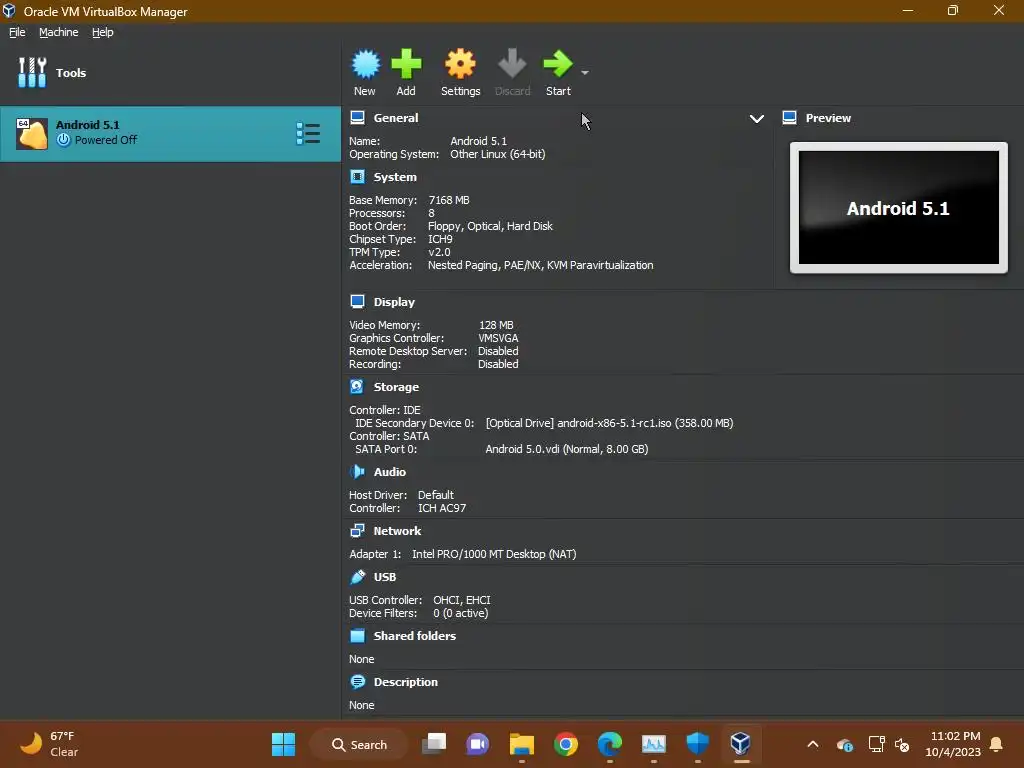Open the File menu
The width and height of the screenshot is (1024, 768).
(17, 32)
